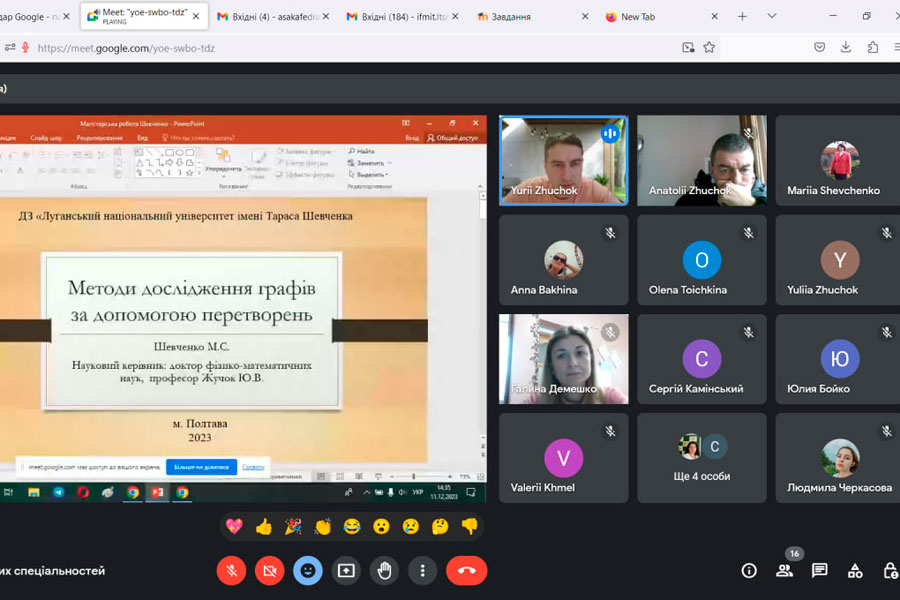Open the activities shapes icon

(x=855, y=571)
